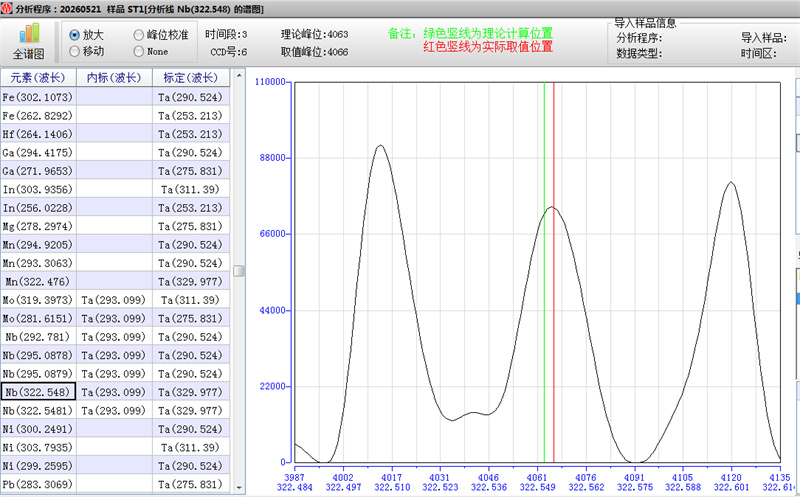Select the Mn(322.476) element
The width and height of the screenshot is (800, 497).
pyautogui.click(x=38, y=281)
